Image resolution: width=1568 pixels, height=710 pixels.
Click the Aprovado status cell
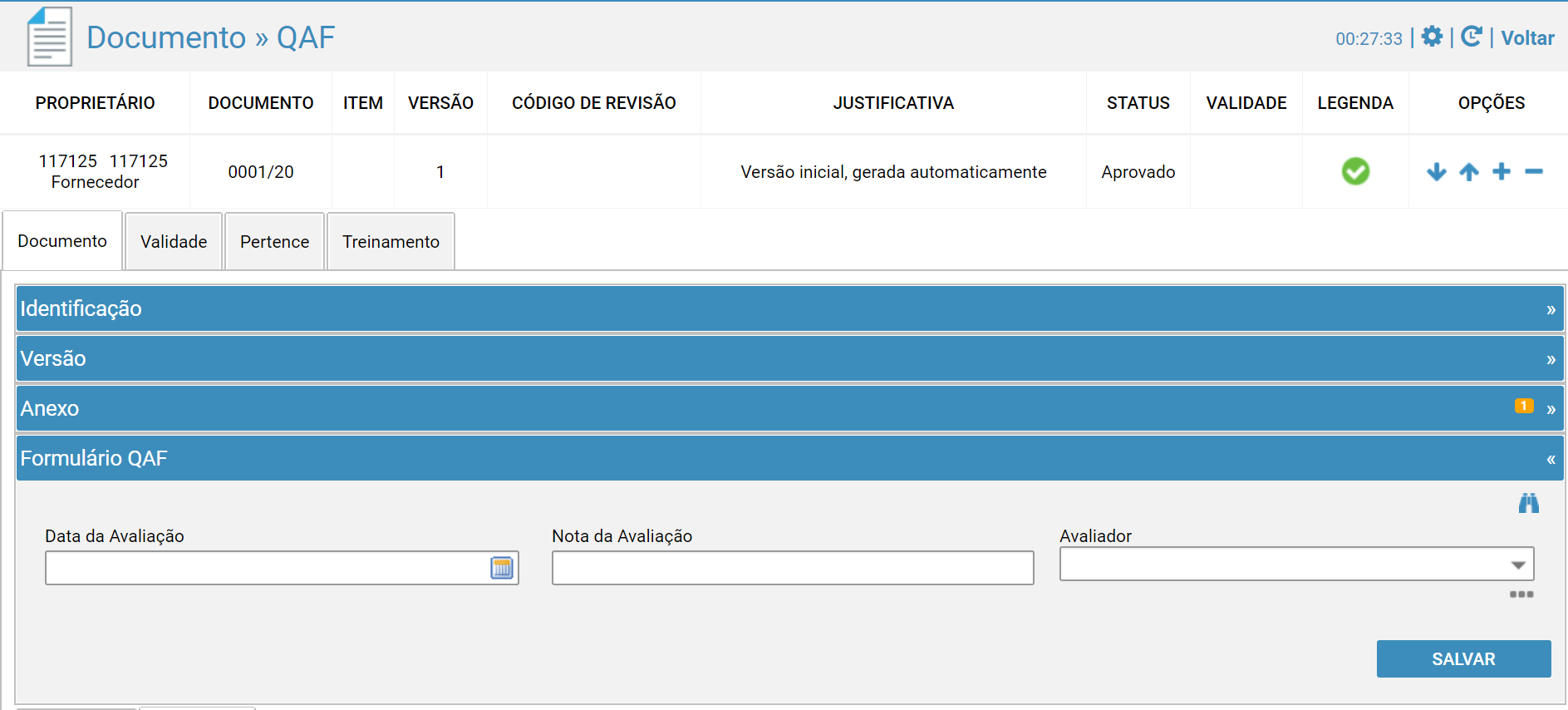(x=1138, y=172)
